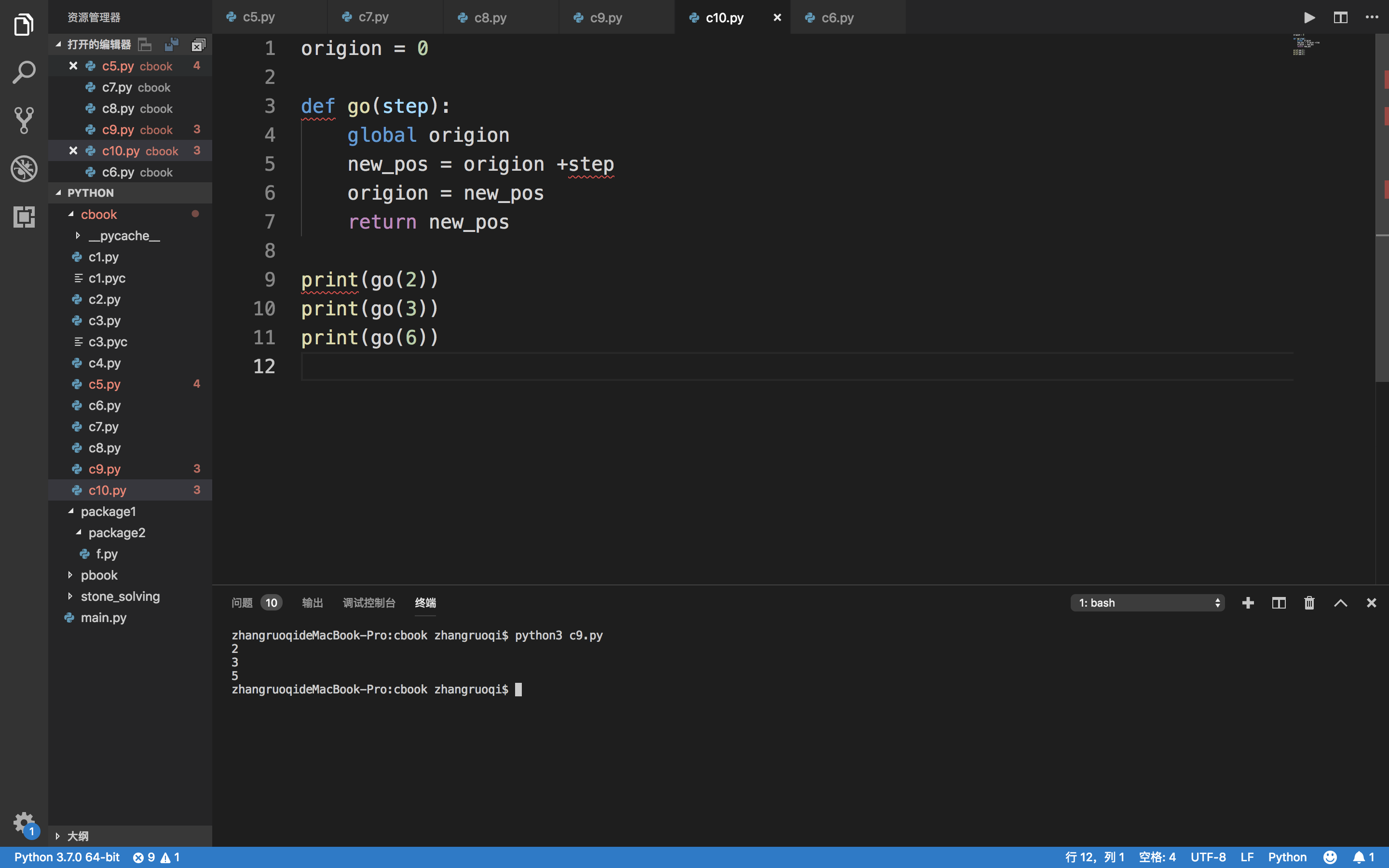Image resolution: width=1389 pixels, height=868 pixels.
Task: Open c4.py in file tree
Action: pyautogui.click(x=130, y=363)
